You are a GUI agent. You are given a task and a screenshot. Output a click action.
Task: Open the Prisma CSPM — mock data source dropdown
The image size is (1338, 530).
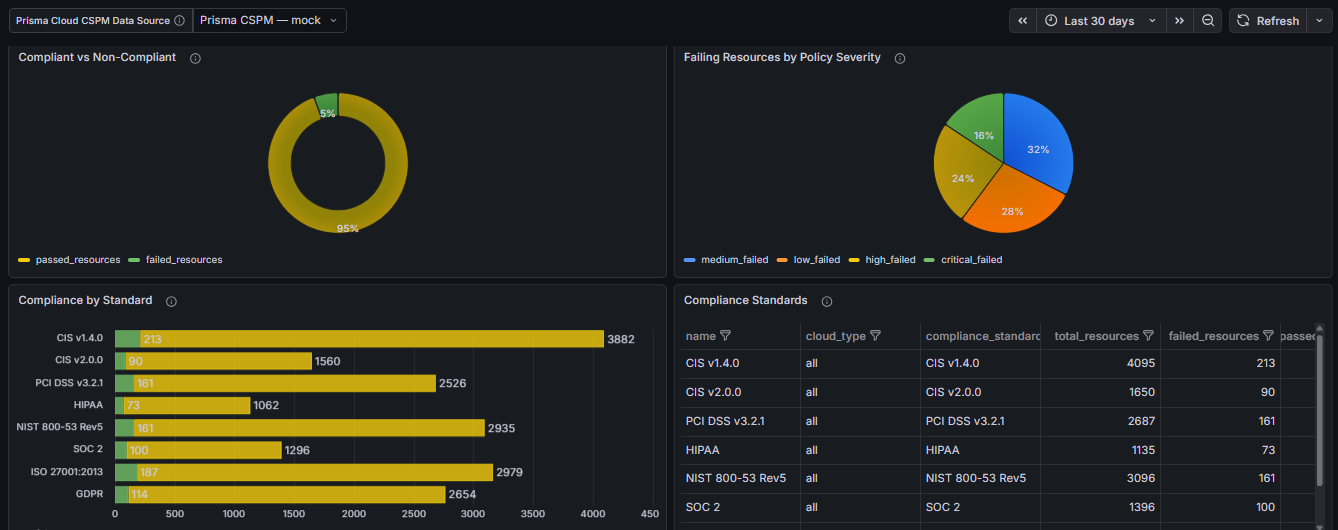(270, 20)
